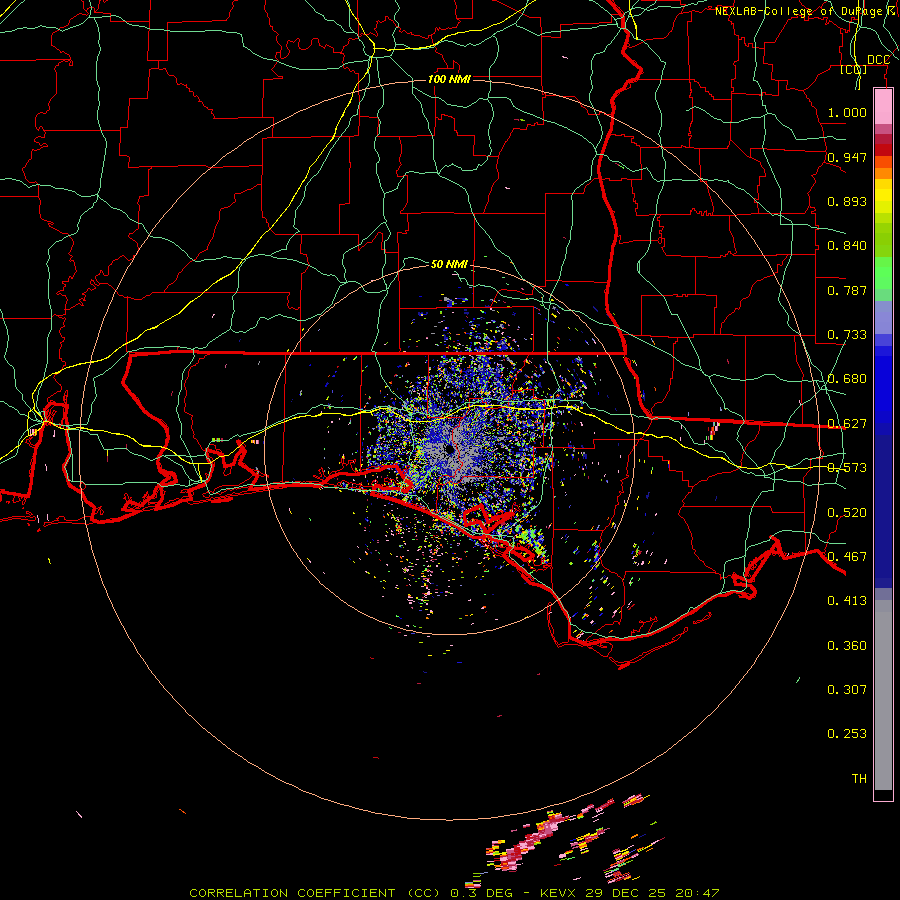900x900 pixels.
Task: Pick the red segment of the color scale
Action: [883, 150]
